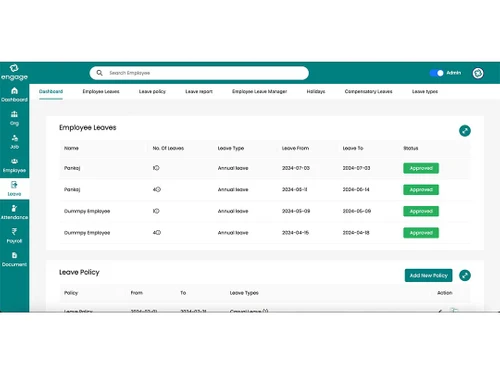Screen dimensions: 500x375
Task: Click Approved status for Pankaj 2024-06-11
Action: (x=421, y=190)
